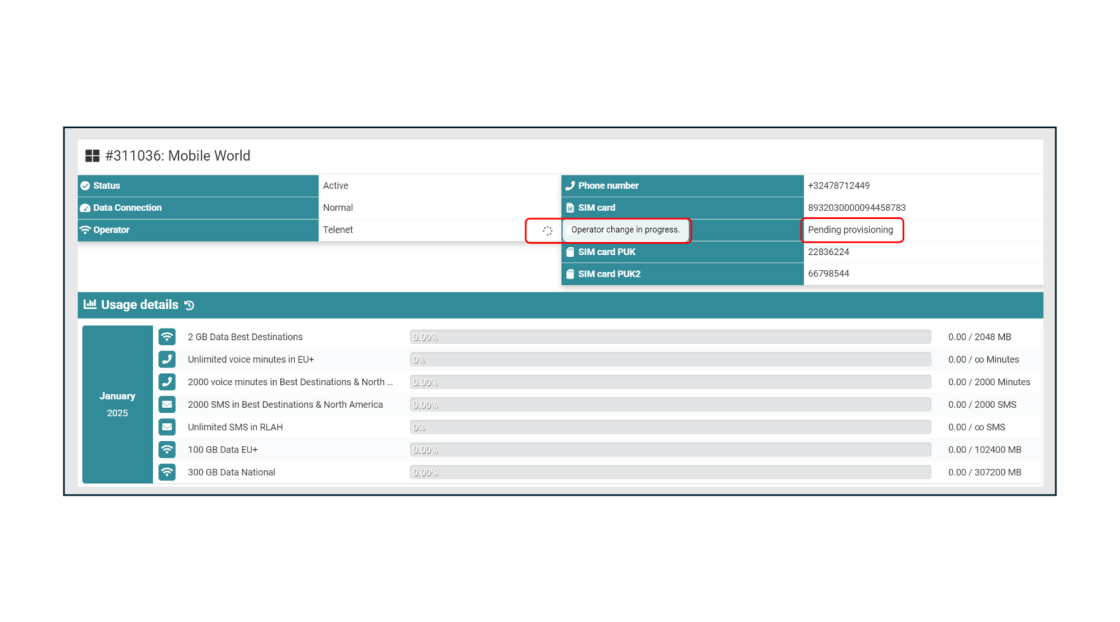Click the Usage details header

tap(561, 305)
